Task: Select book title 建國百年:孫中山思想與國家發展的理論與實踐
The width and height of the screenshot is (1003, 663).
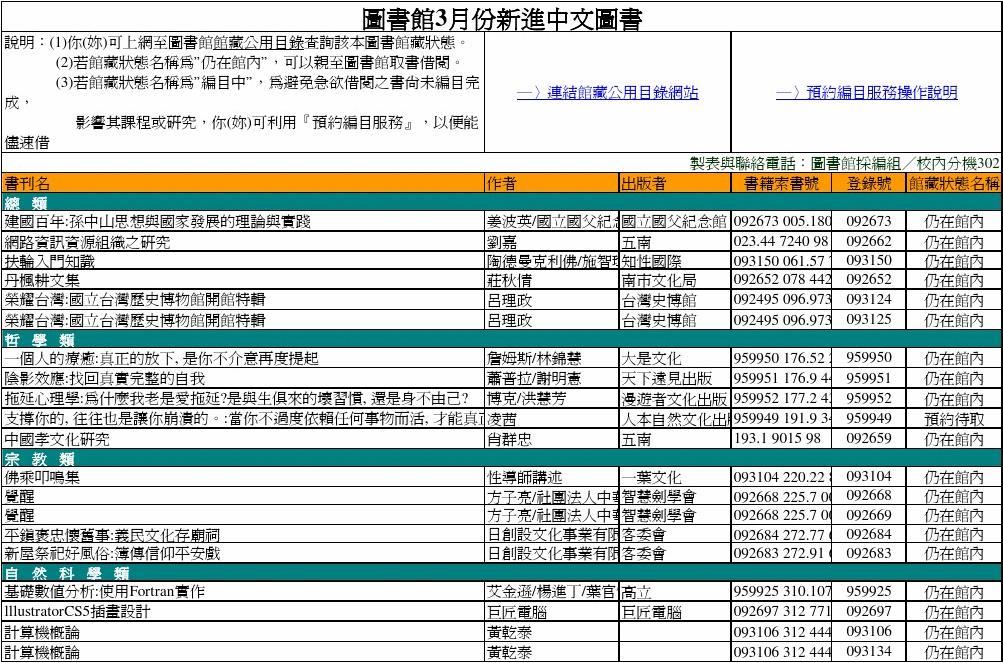Action: coord(157,222)
